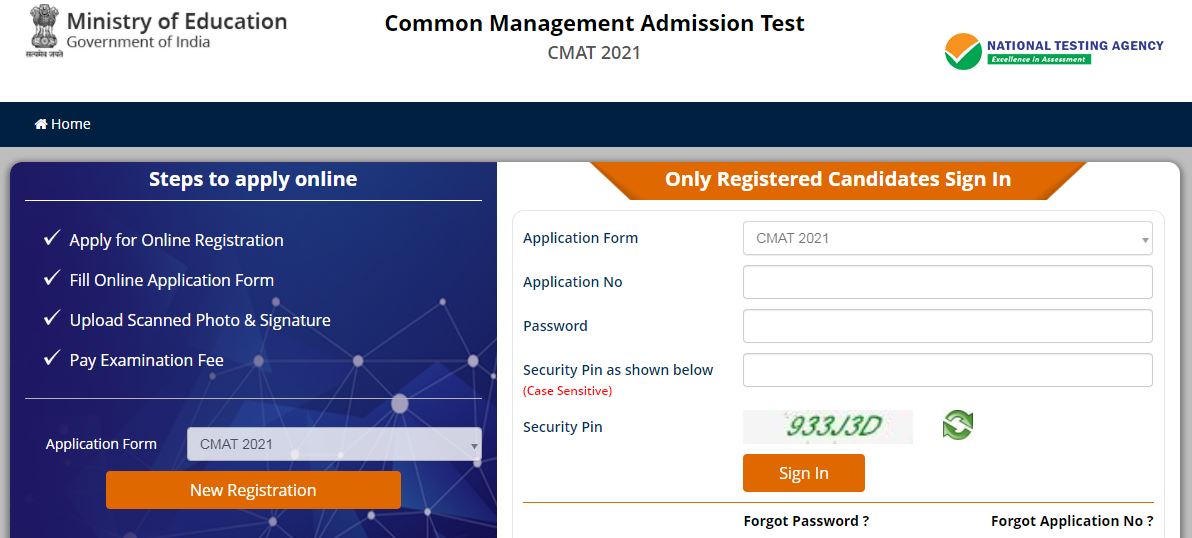Screen dimensions: 1192x538
Task: Focus the Password input field
Action: coord(947,326)
